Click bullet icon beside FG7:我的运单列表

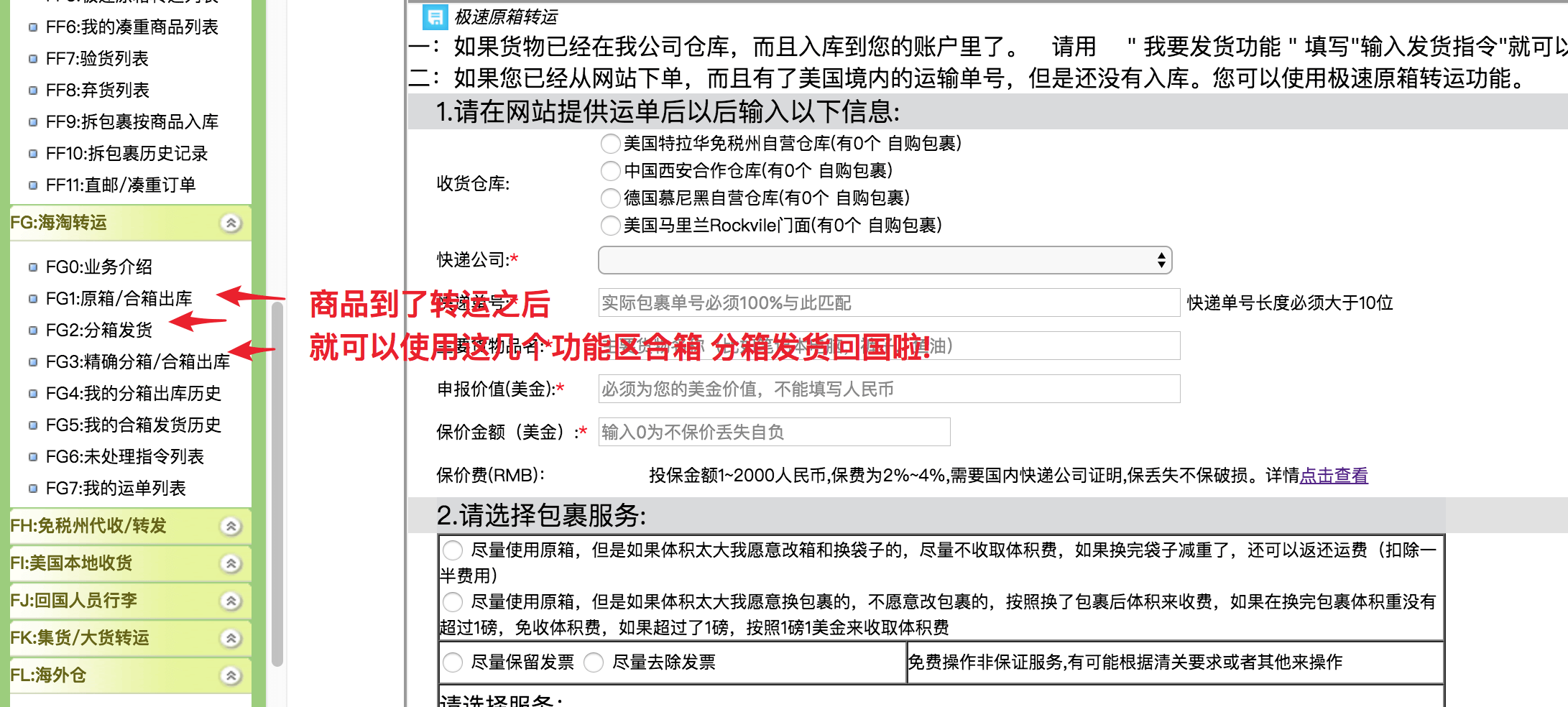(x=32, y=489)
